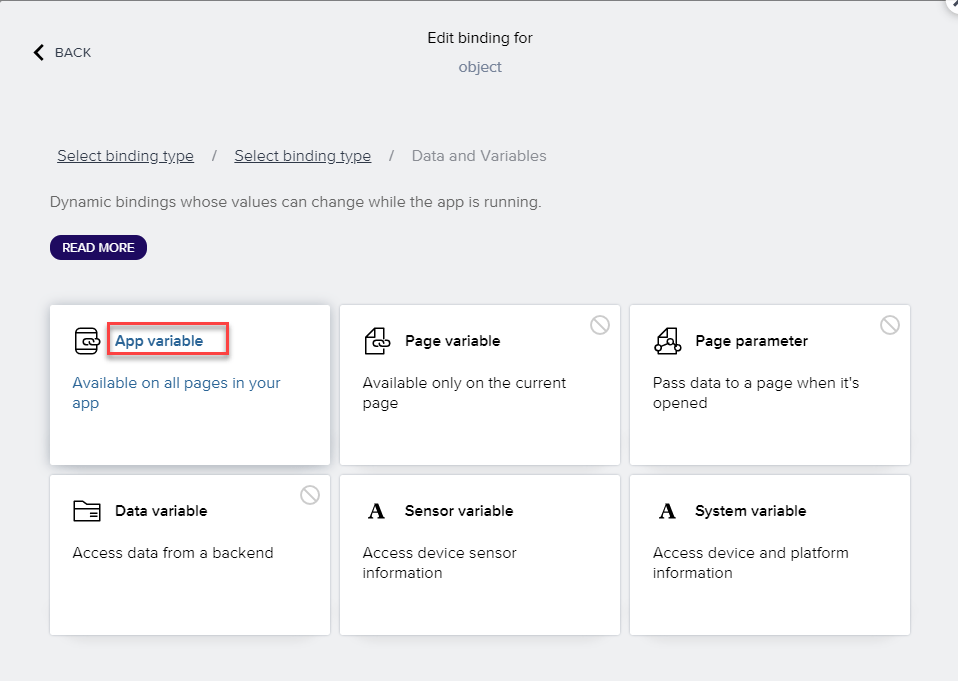Click the object name under Edit binding
The width and height of the screenshot is (958, 681).
coord(480,67)
